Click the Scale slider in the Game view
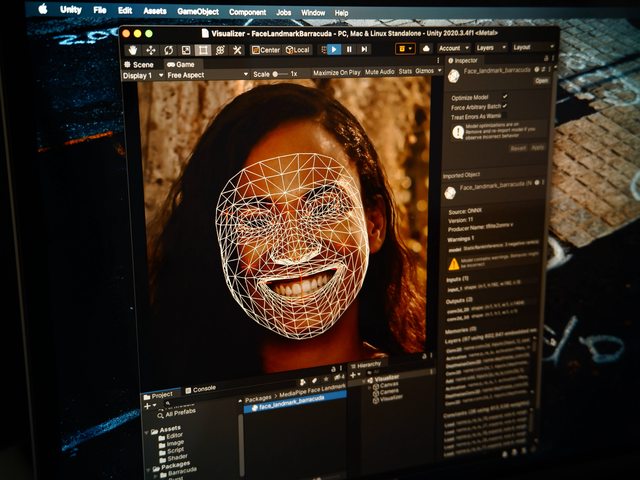 coord(280,74)
